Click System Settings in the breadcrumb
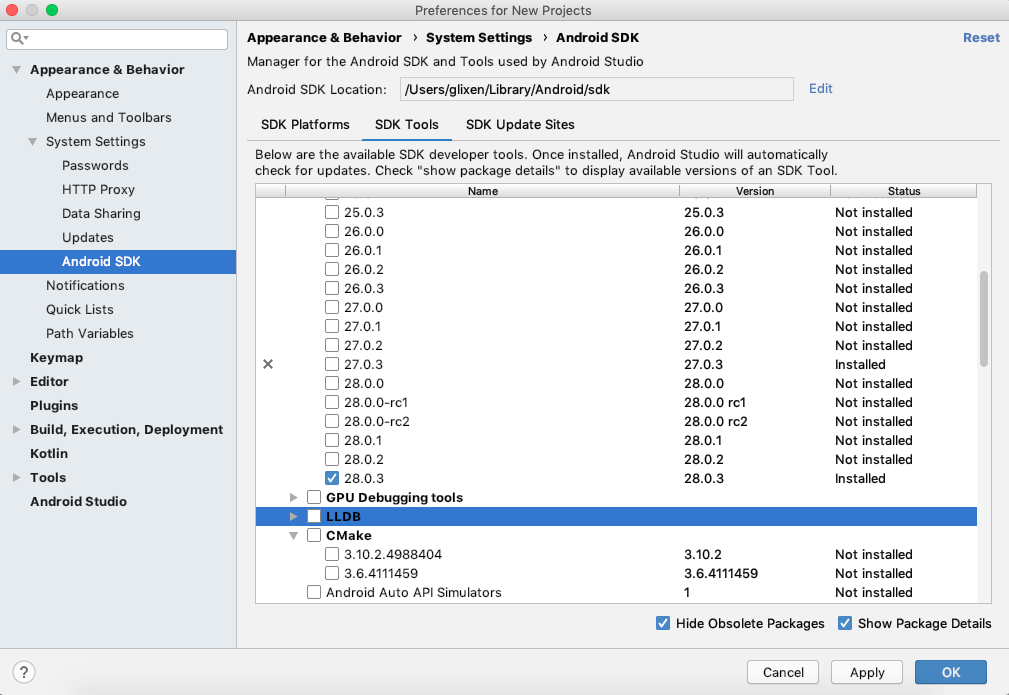The height and width of the screenshot is (695, 1009). pyautogui.click(x=479, y=38)
